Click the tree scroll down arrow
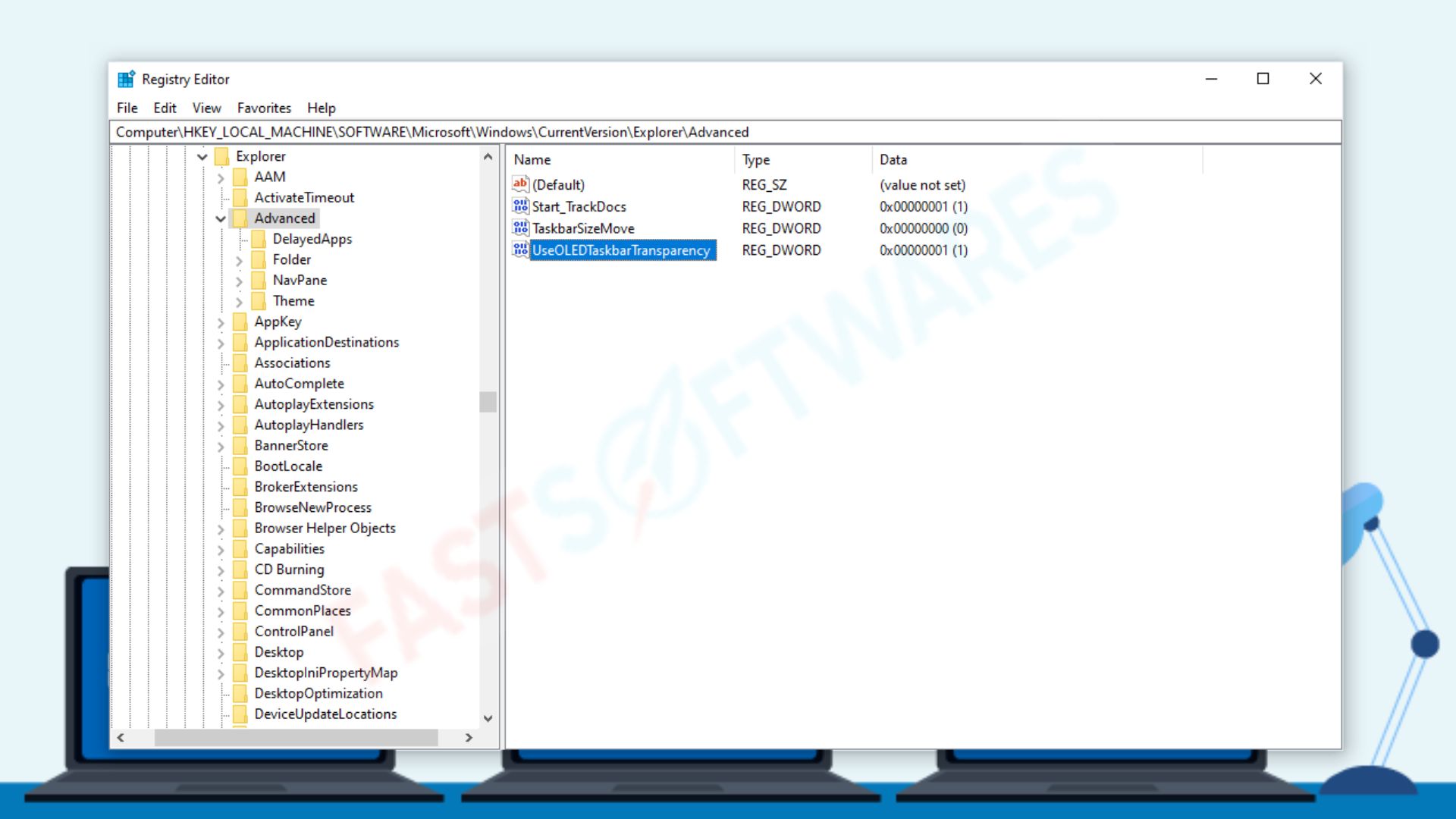 [x=488, y=718]
